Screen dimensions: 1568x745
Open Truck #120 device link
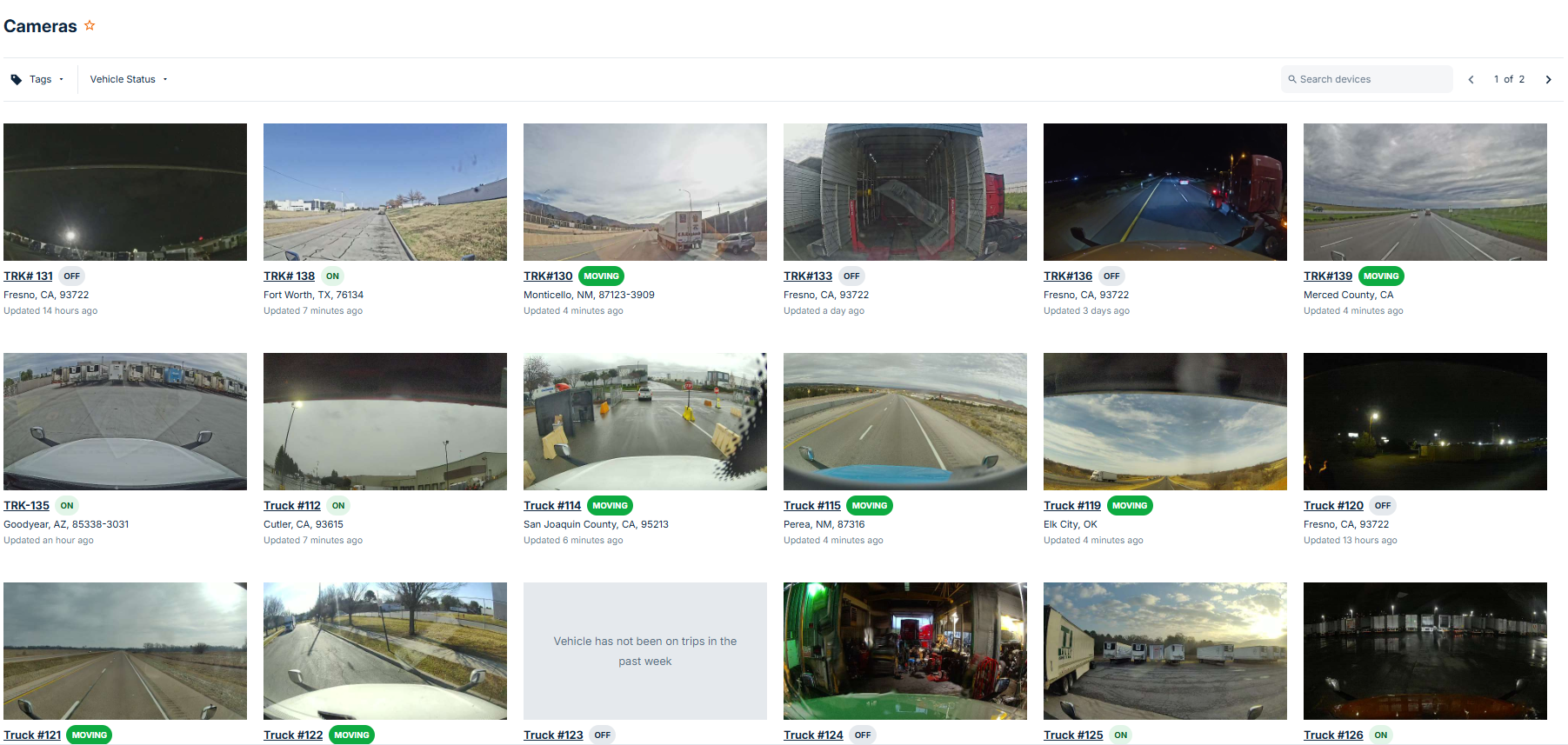pyautogui.click(x=1332, y=506)
